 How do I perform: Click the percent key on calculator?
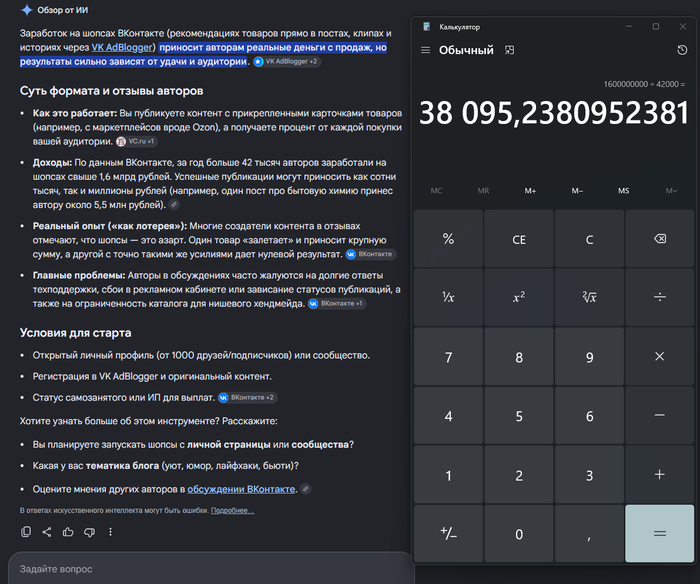[x=448, y=239]
